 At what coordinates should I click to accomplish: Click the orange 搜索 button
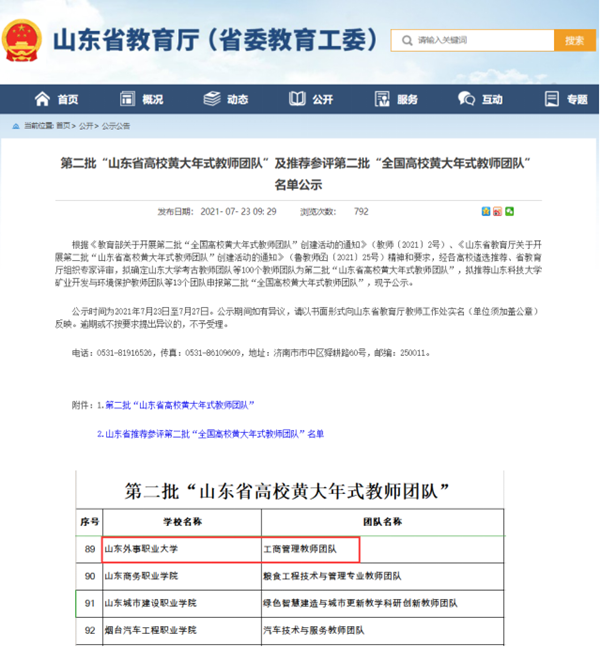click(575, 40)
